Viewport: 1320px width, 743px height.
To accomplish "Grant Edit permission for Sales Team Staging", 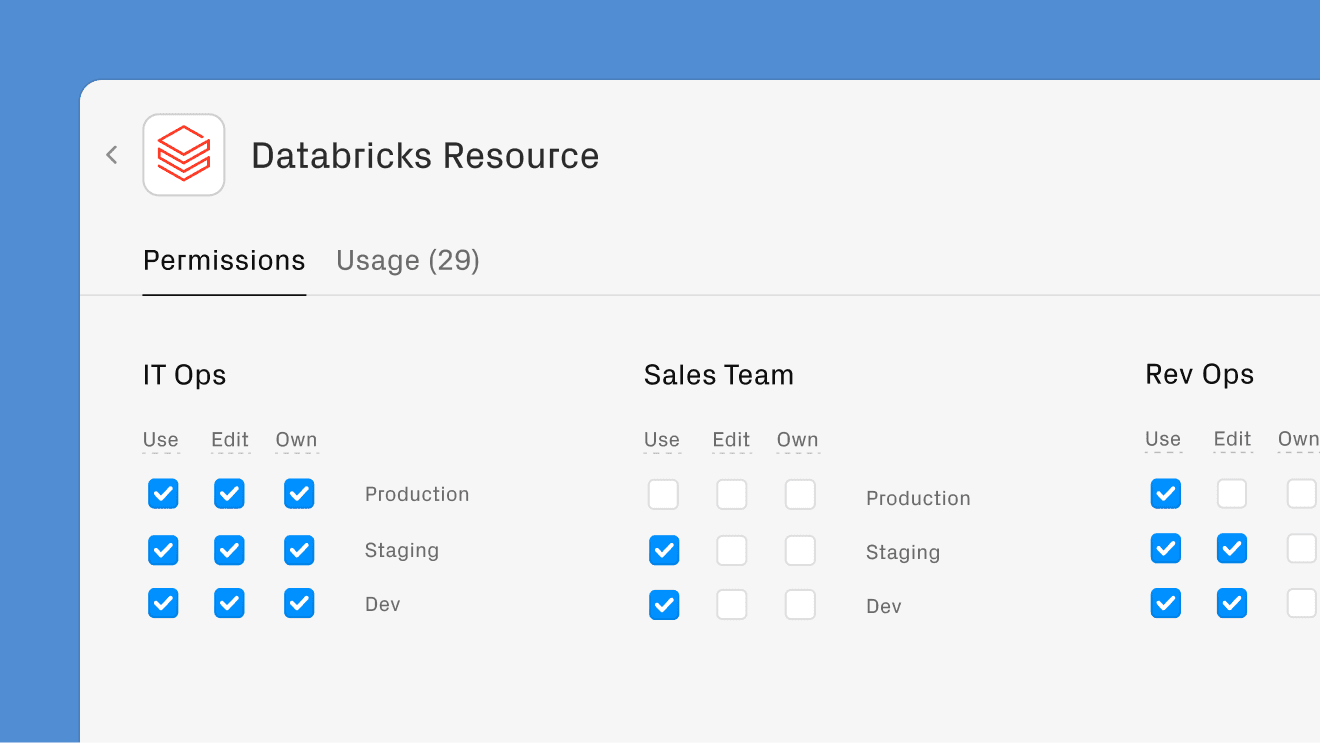I will pyautogui.click(x=731, y=550).
